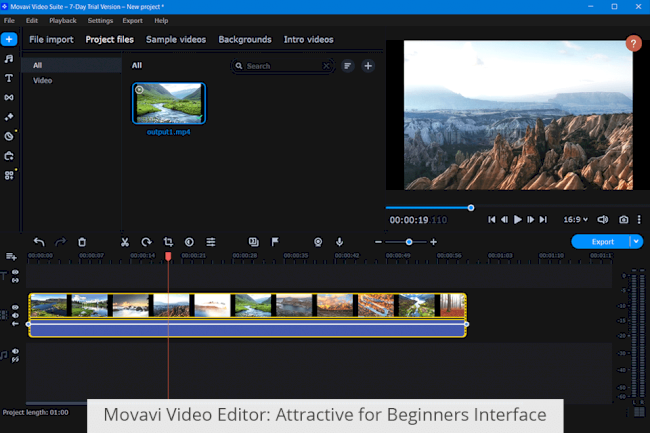This screenshot has width=650, height=433.
Task: Mute preview volume speaker
Action: 603,220
